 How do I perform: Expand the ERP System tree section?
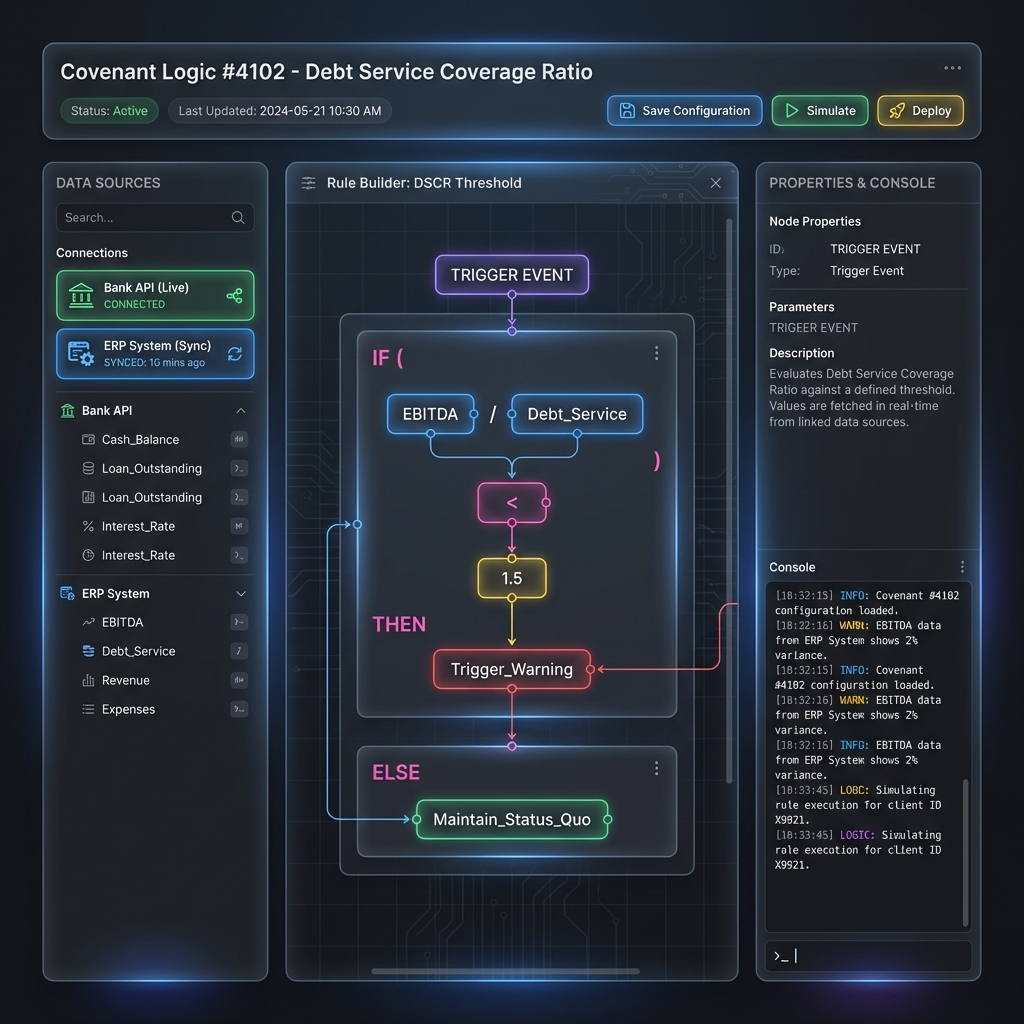(x=240, y=594)
